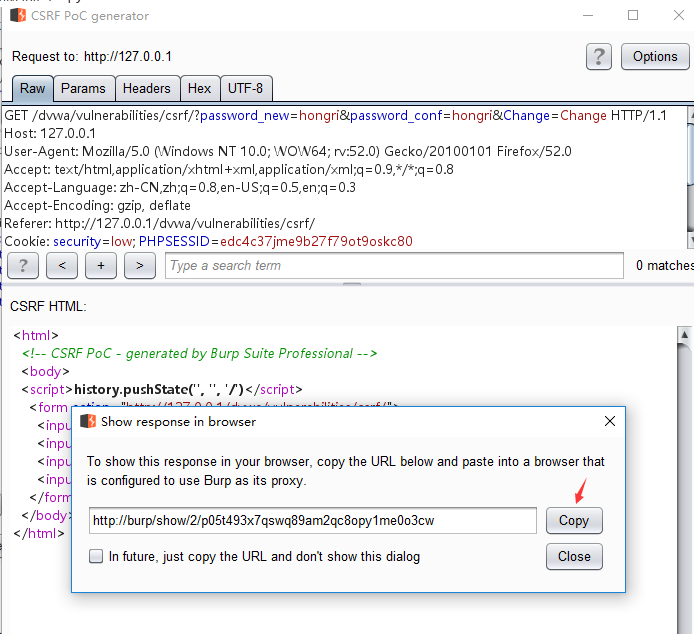
Task: Click the Burp Suite logo in title bar
Action: coord(18,15)
